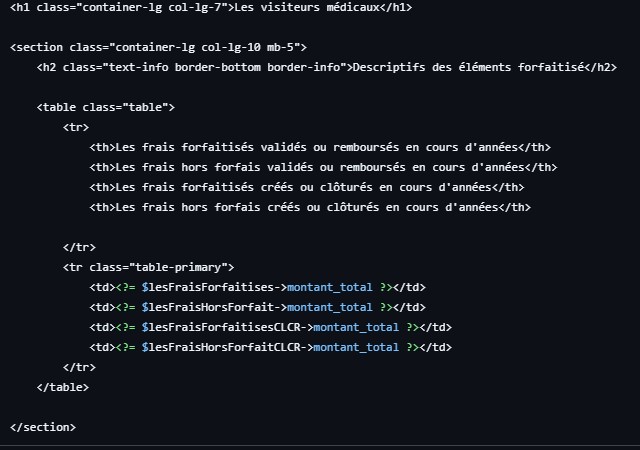Click the closing tr tag above table-primary row
Viewport: 640px width, 450px height.
tap(79, 247)
